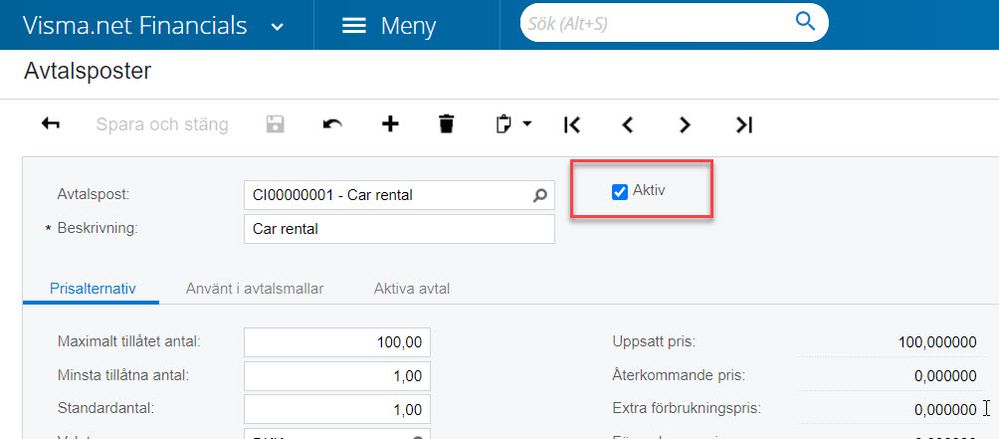Click the trash can delete icon
999x439 pixels.
pyautogui.click(x=447, y=124)
